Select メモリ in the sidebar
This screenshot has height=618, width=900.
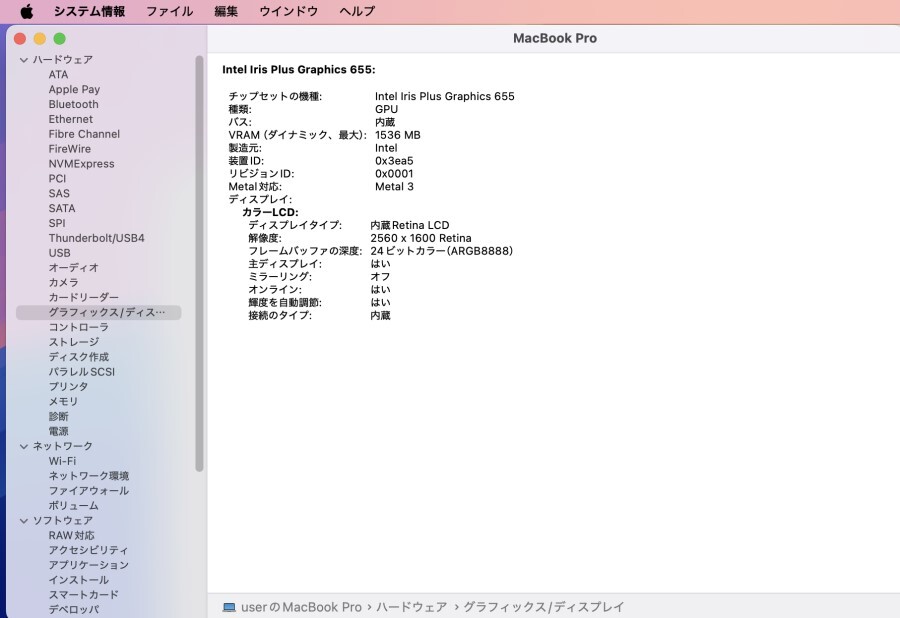pyautogui.click(x=65, y=401)
